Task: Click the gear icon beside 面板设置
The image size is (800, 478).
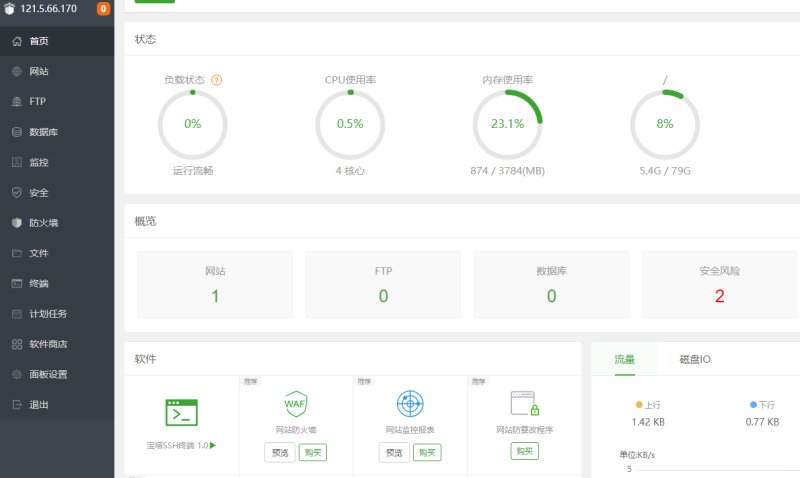Action: (x=17, y=374)
